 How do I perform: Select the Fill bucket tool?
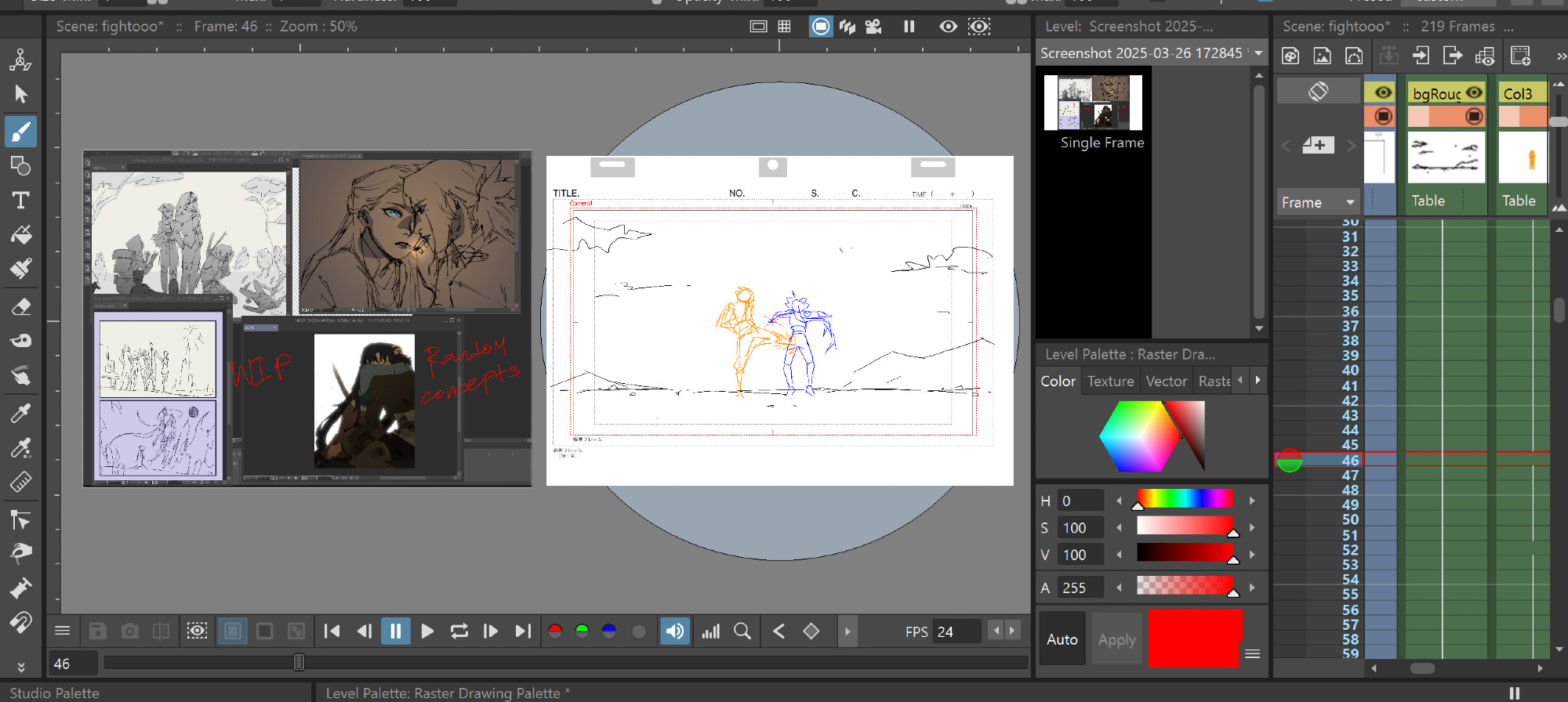[x=20, y=235]
